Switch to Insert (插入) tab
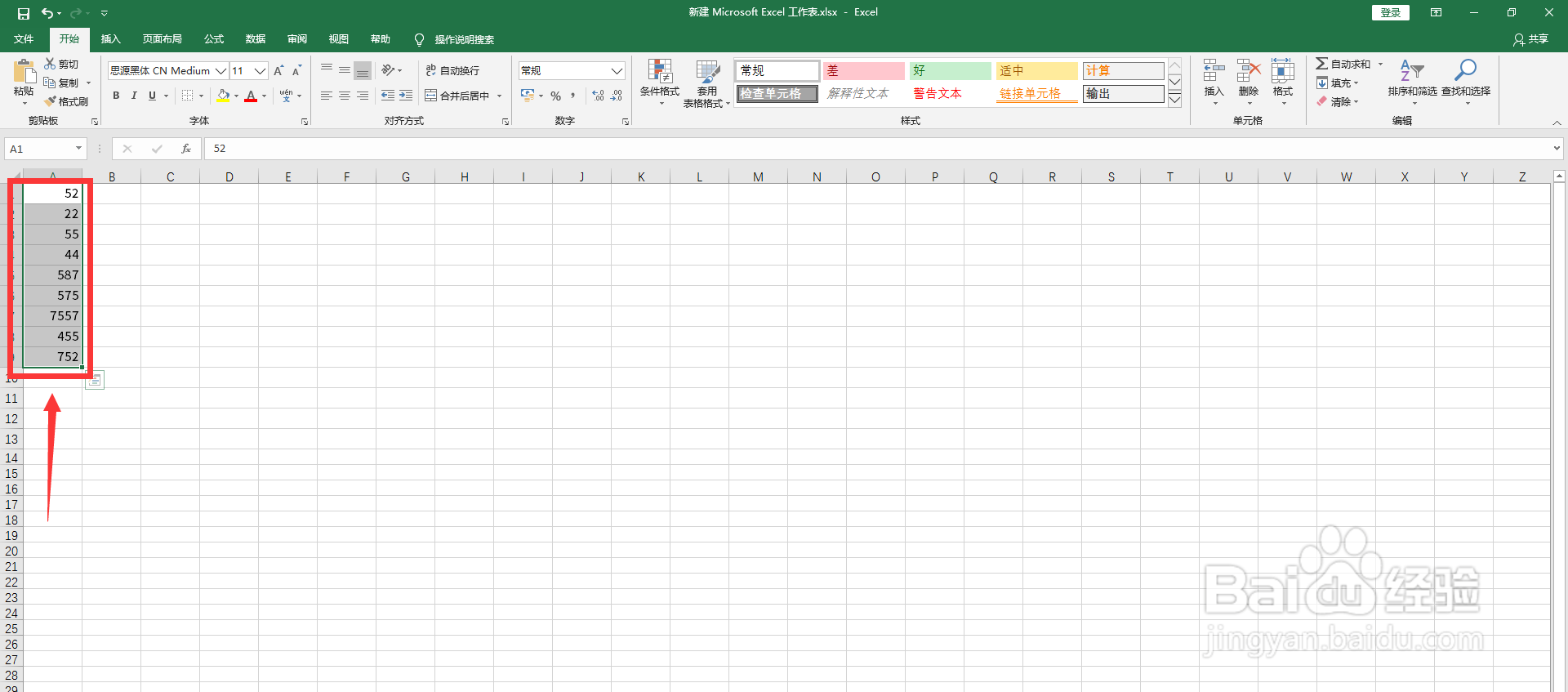The width and height of the screenshot is (1568, 692). (x=110, y=39)
